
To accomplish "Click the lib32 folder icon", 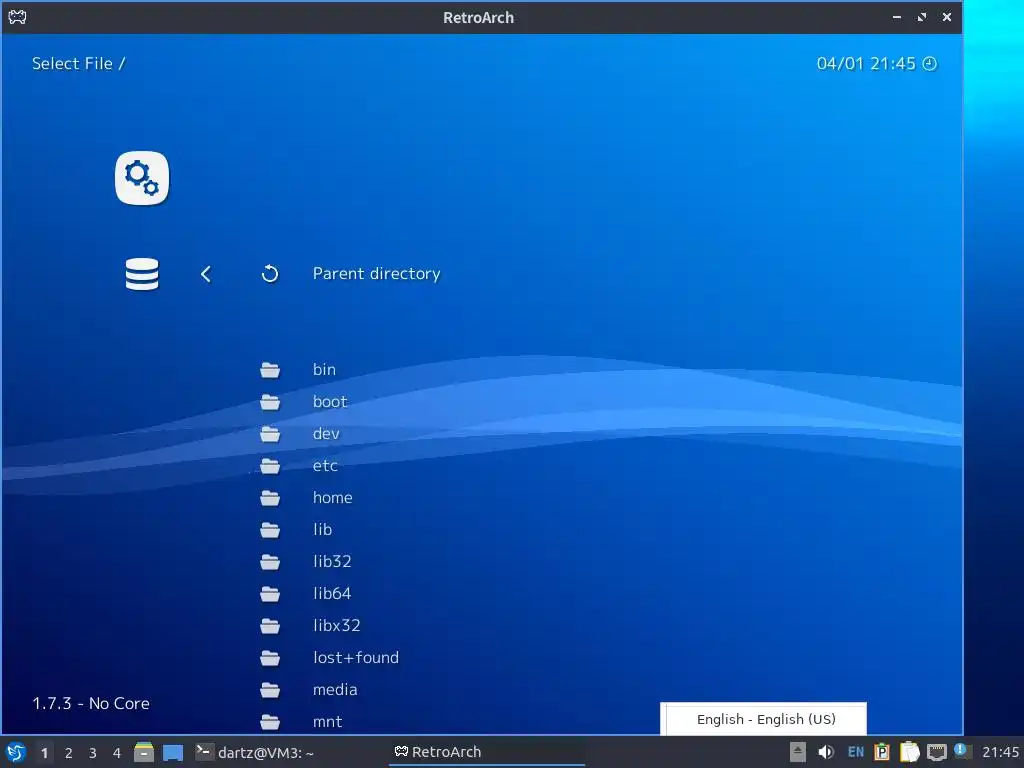I will [x=270, y=562].
